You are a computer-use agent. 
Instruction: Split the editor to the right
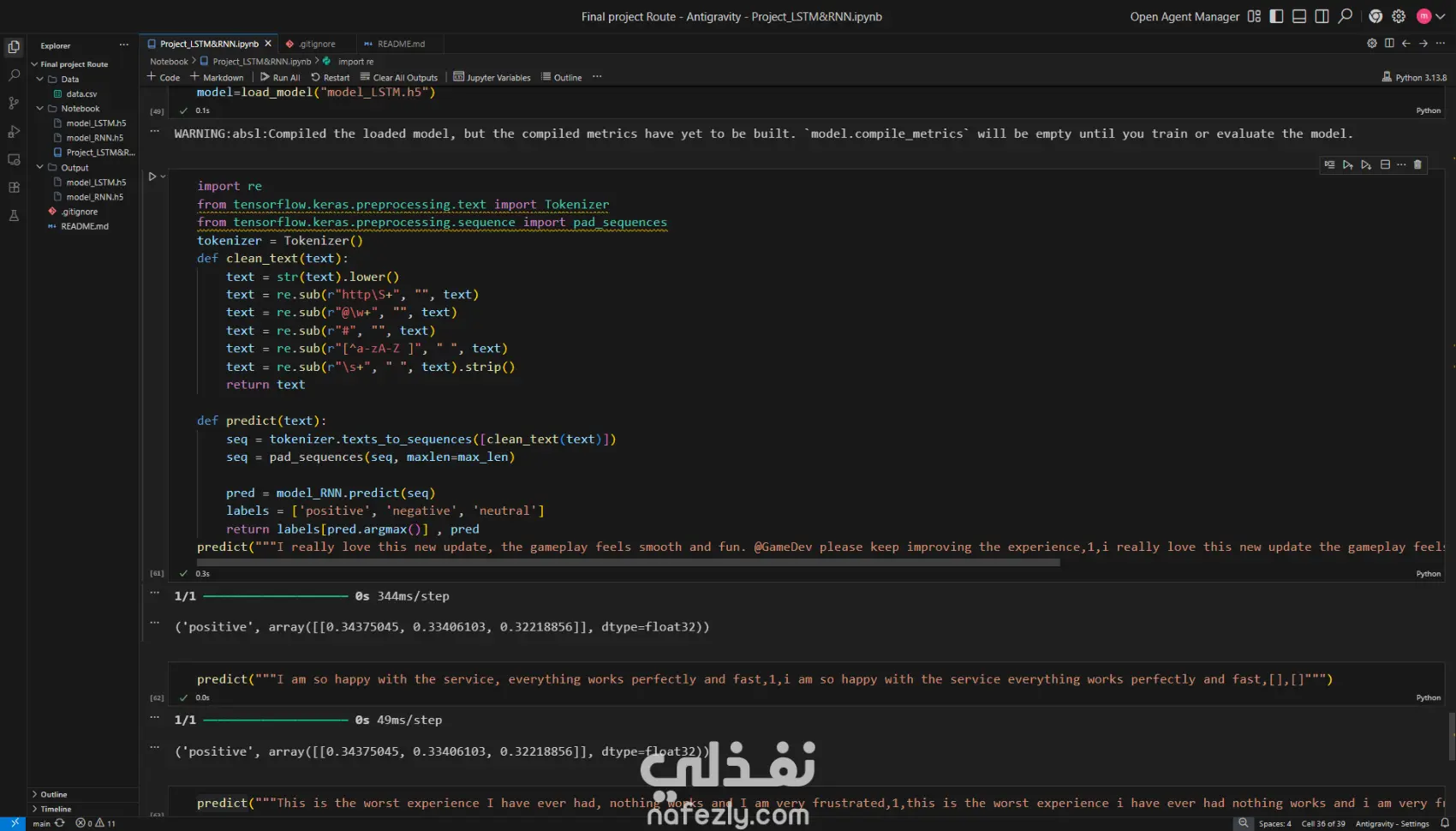pos(1389,43)
